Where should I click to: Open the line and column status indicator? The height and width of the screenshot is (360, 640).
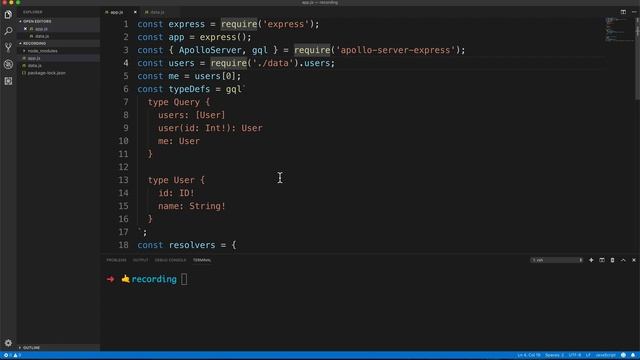(529, 356)
